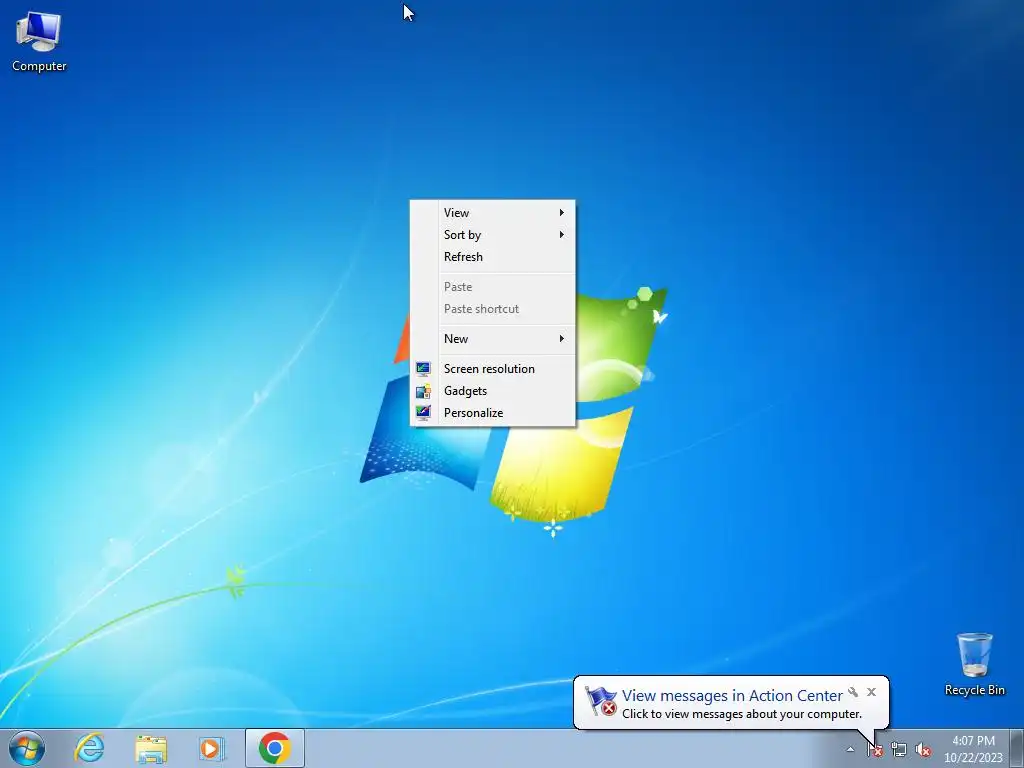Click the flag icon in the balloon
The width and height of the screenshot is (1024, 768).
click(x=600, y=701)
